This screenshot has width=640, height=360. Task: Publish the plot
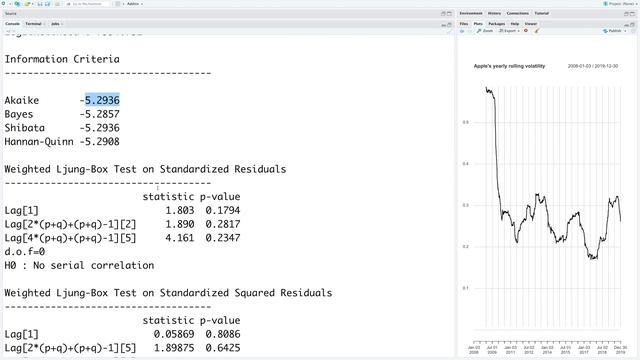coord(612,31)
